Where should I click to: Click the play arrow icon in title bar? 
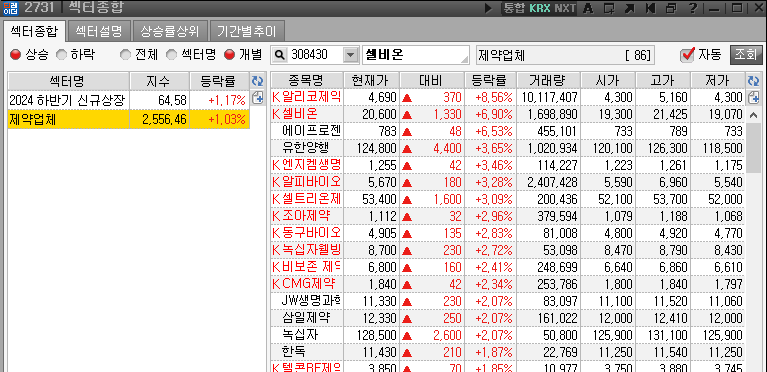click(x=488, y=8)
